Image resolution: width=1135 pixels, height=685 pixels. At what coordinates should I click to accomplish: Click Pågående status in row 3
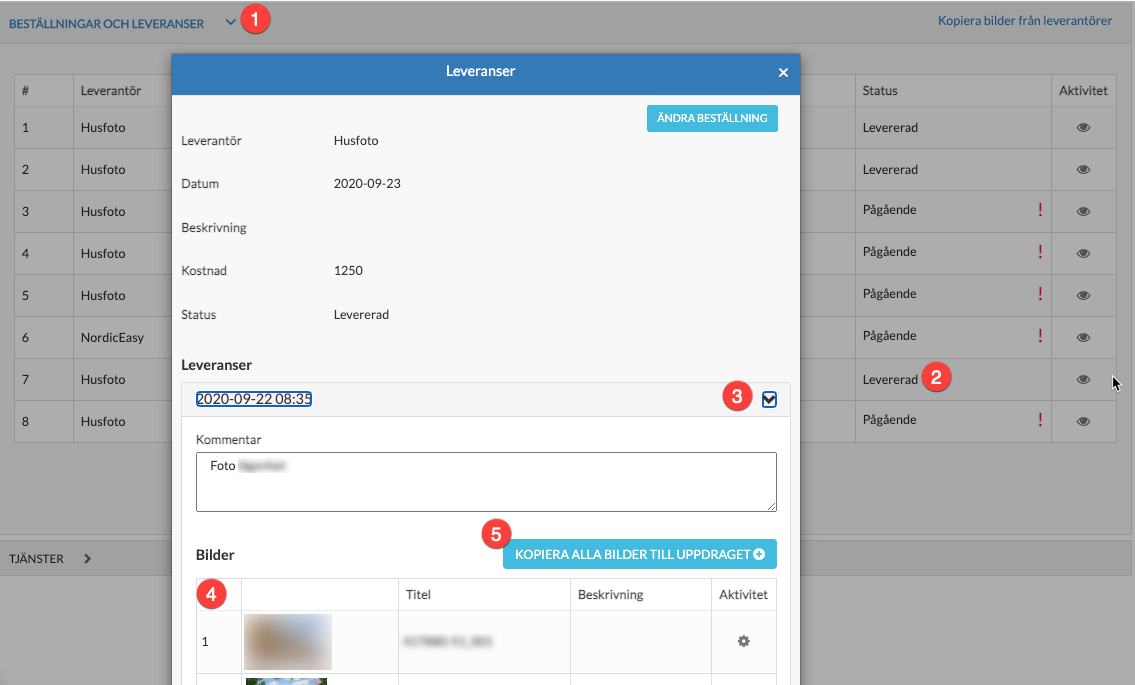point(889,210)
